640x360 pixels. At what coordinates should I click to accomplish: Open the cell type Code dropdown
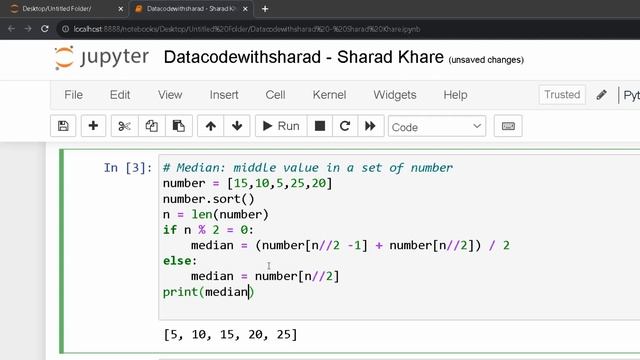coord(437,127)
